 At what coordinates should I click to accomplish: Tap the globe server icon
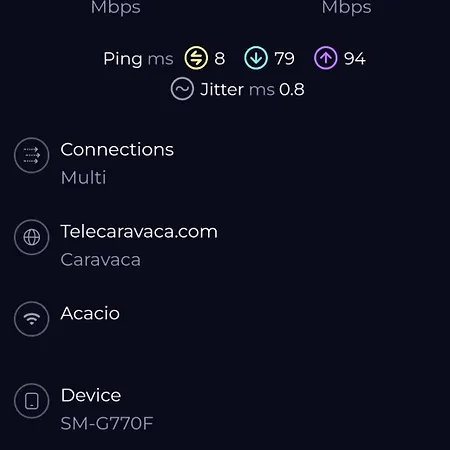[32, 237]
